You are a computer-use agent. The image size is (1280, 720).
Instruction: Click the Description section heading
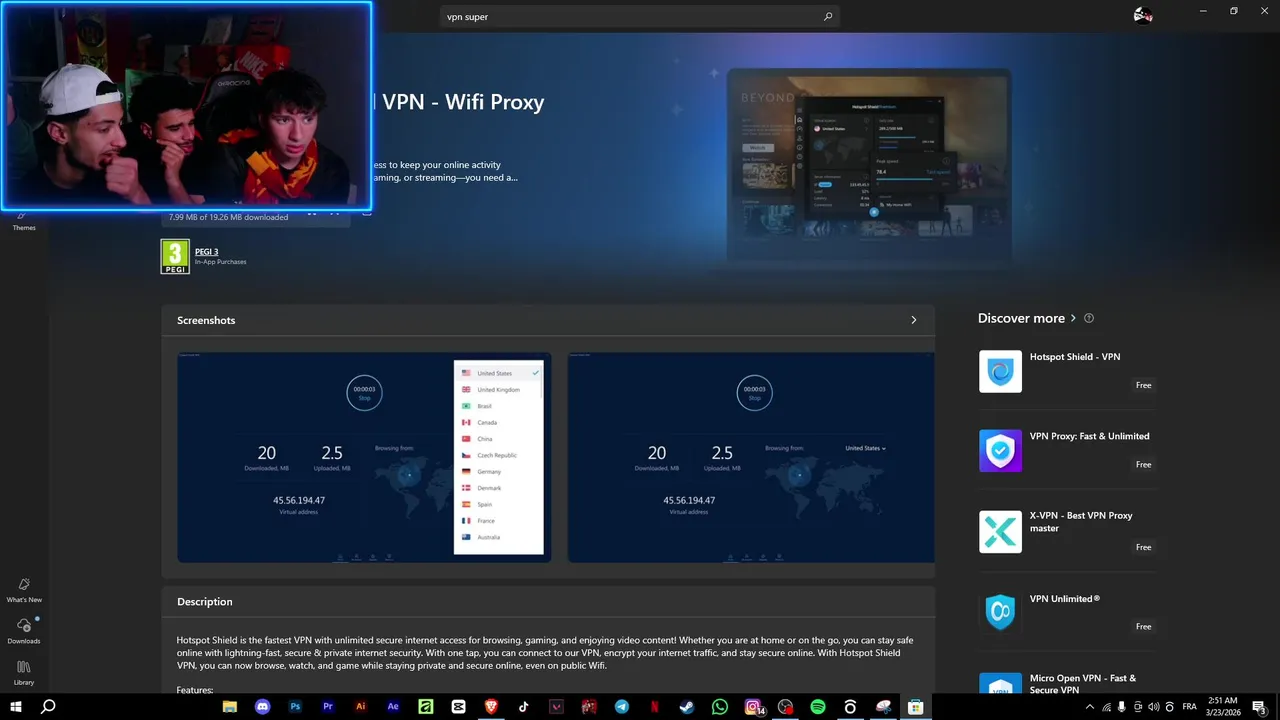205,602
